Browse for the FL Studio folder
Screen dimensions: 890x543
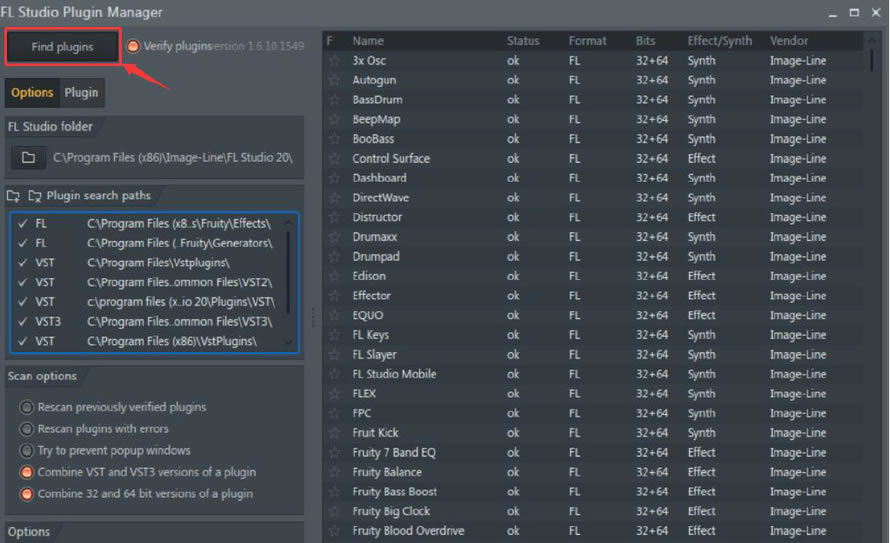point(29,158)
